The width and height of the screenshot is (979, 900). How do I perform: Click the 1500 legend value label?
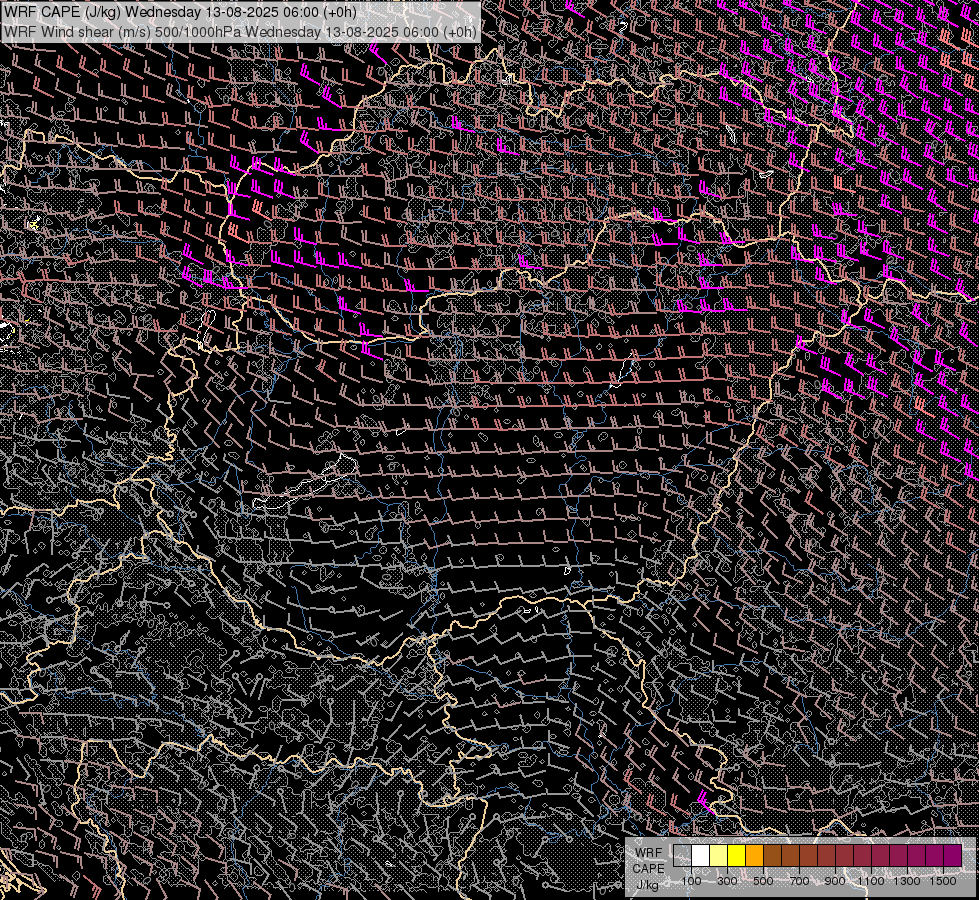[x=943, y=881]
